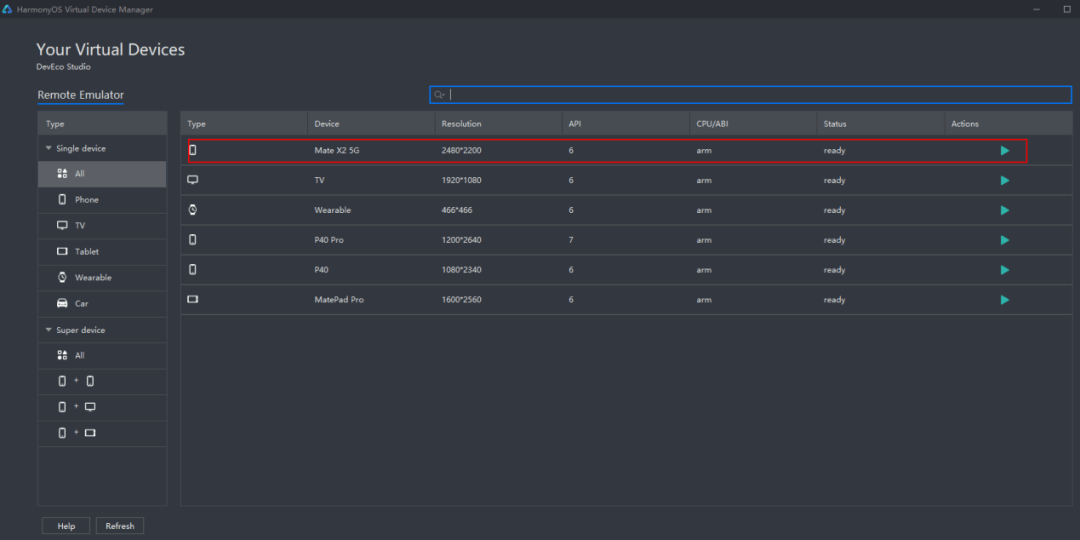Collapse the Super device group
Screen dimensions: 1080x540
coord(49,330)
